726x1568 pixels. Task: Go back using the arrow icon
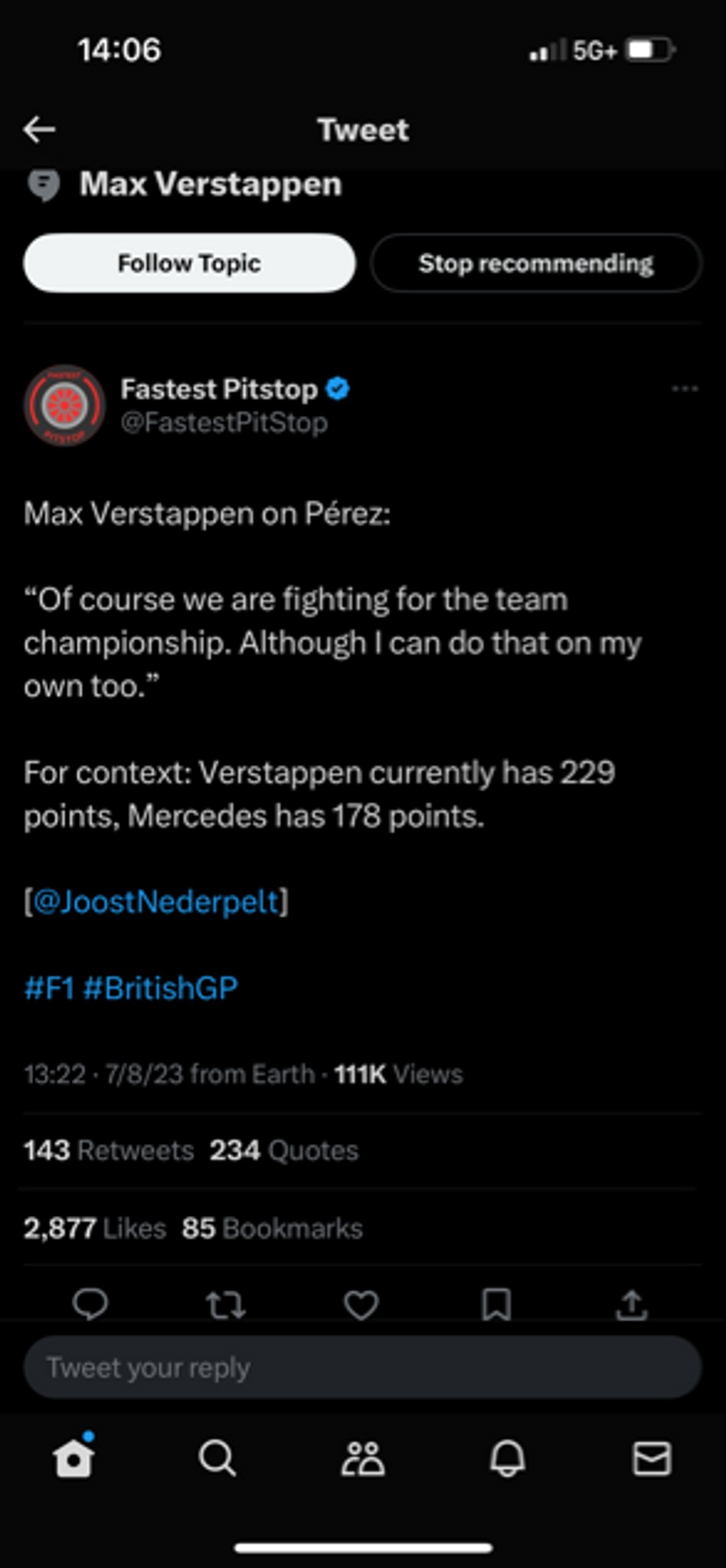[x=39, y=129]
